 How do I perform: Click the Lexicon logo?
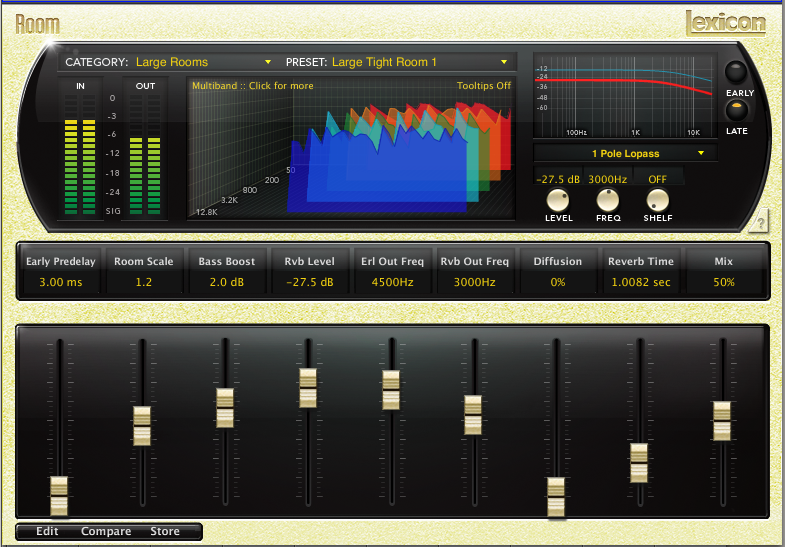pos(726,23)
